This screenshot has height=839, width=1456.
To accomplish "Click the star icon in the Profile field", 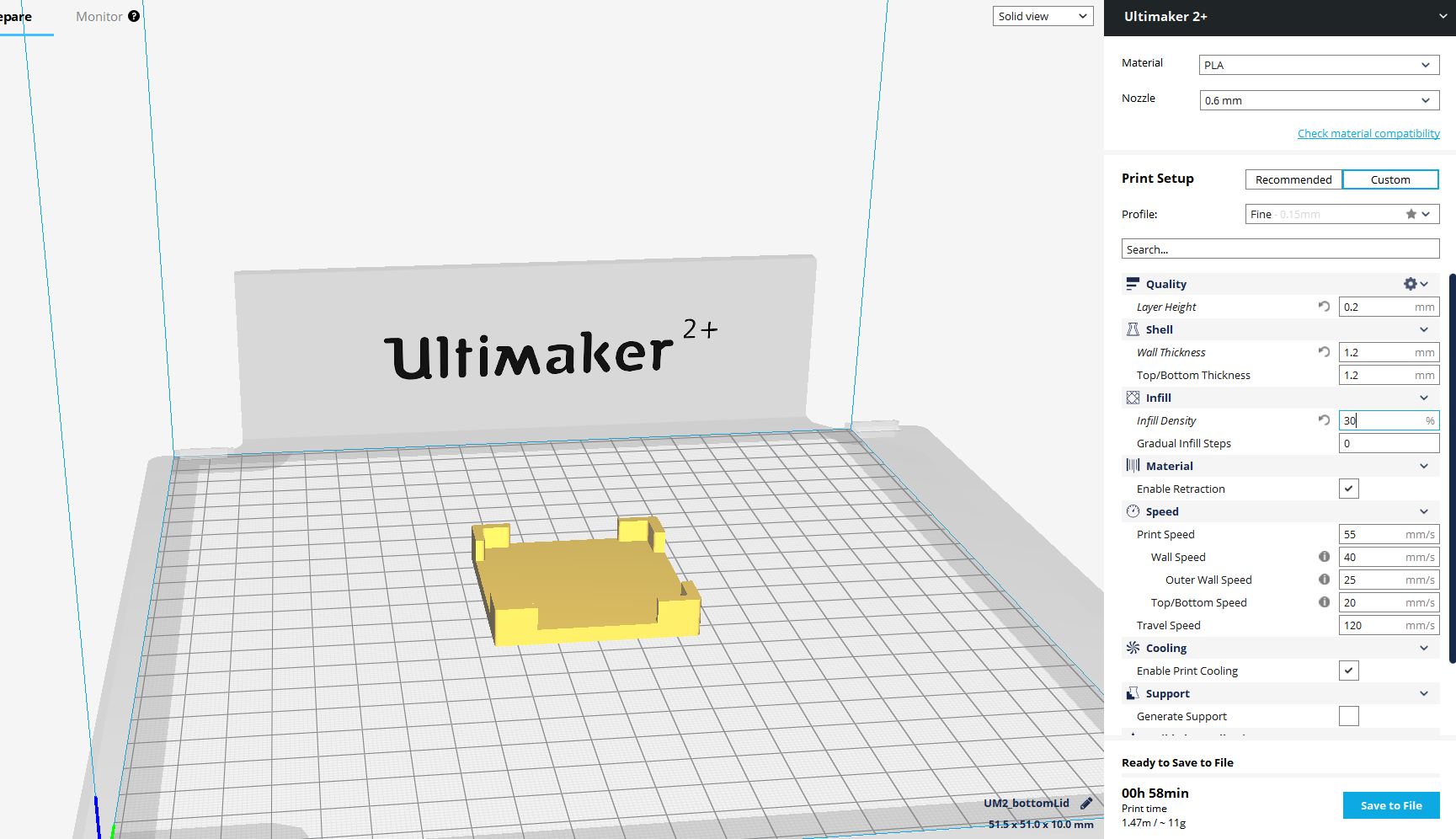I will (1411, 214).
